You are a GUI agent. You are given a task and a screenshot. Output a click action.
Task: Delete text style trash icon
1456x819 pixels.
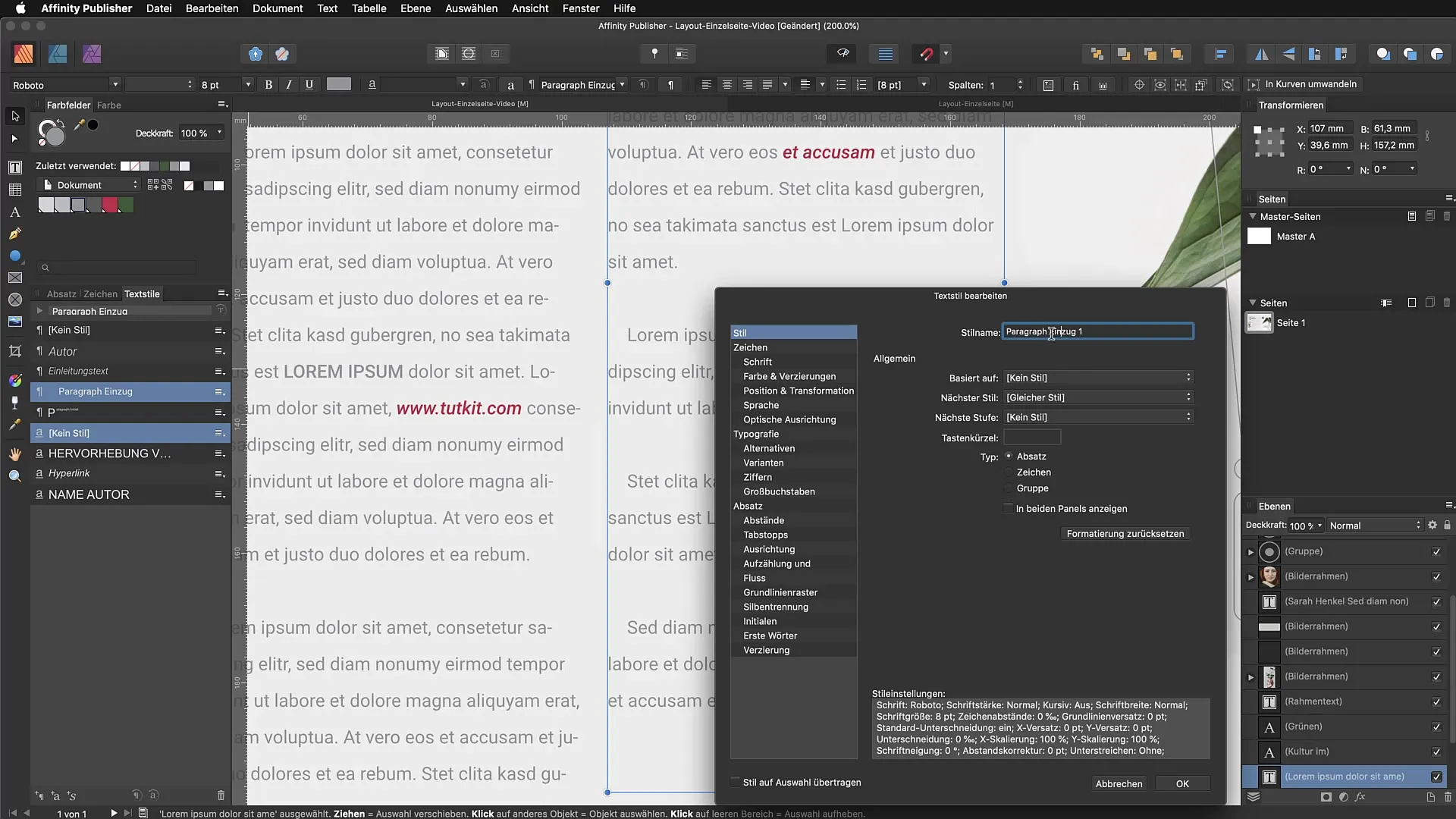pyautogui.click(x=221, y=795)
